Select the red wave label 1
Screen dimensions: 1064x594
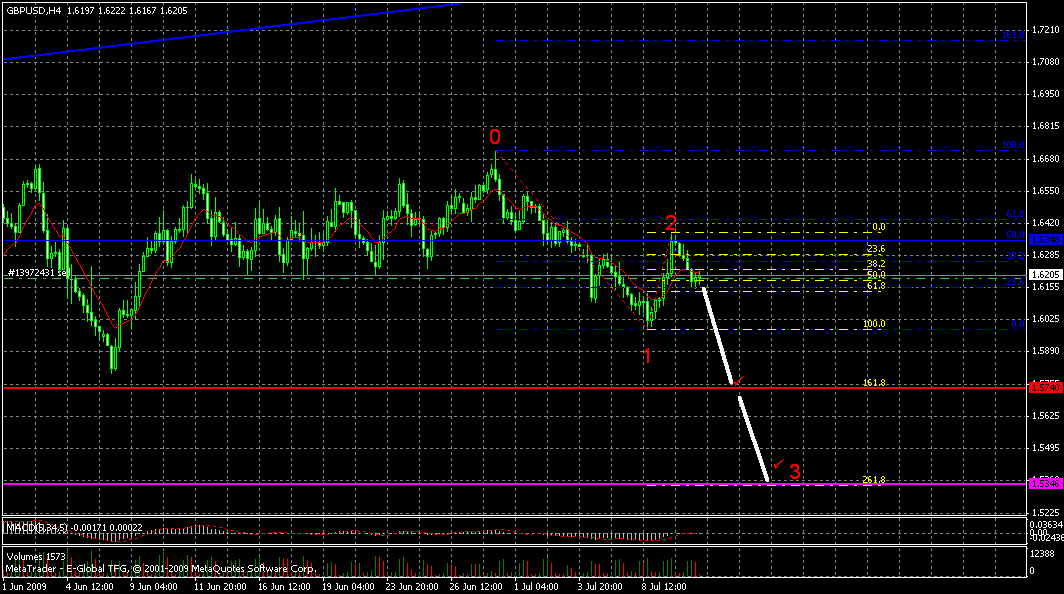pos(647,356)
